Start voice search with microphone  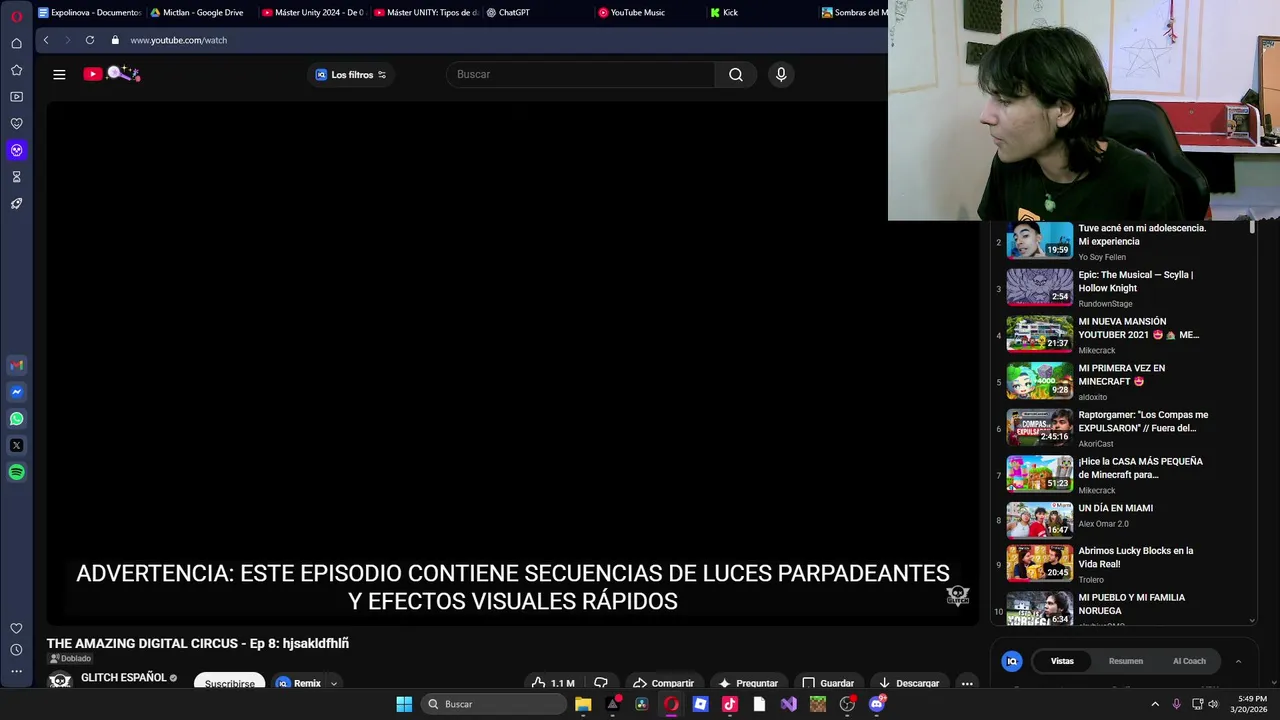click(781, 74)
